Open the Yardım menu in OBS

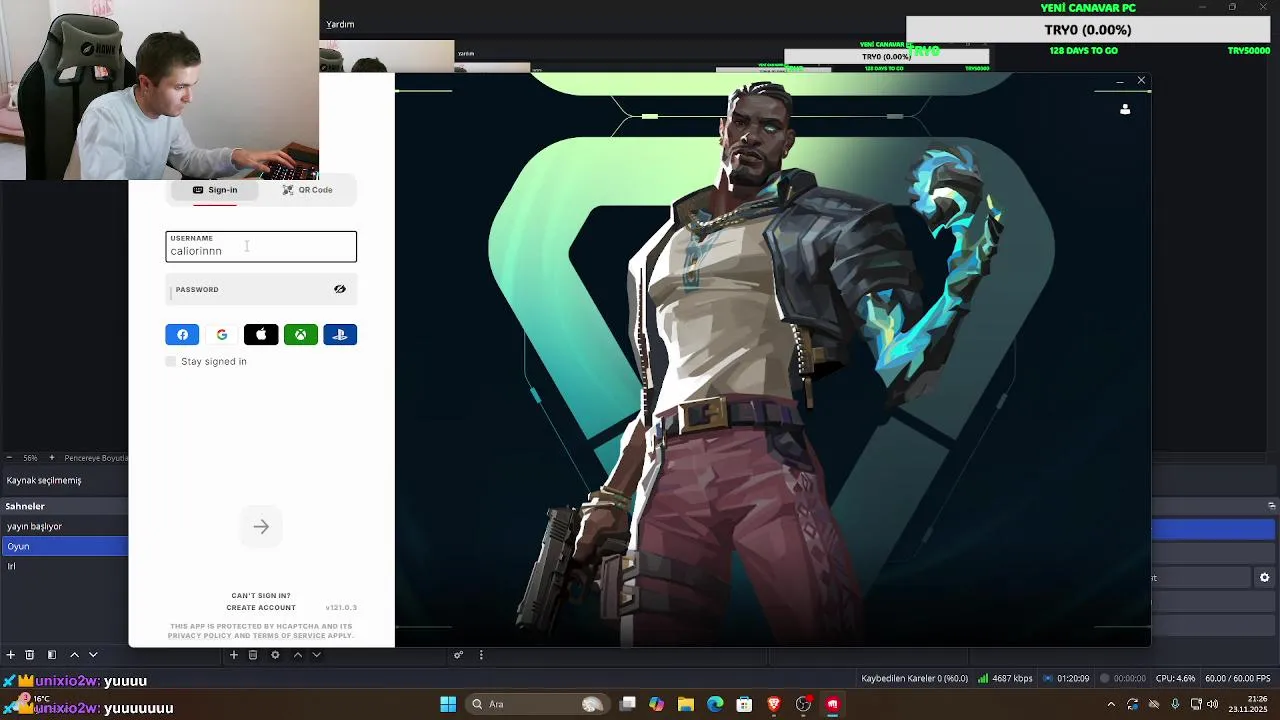pyautogui.click(x=340, y=24)
